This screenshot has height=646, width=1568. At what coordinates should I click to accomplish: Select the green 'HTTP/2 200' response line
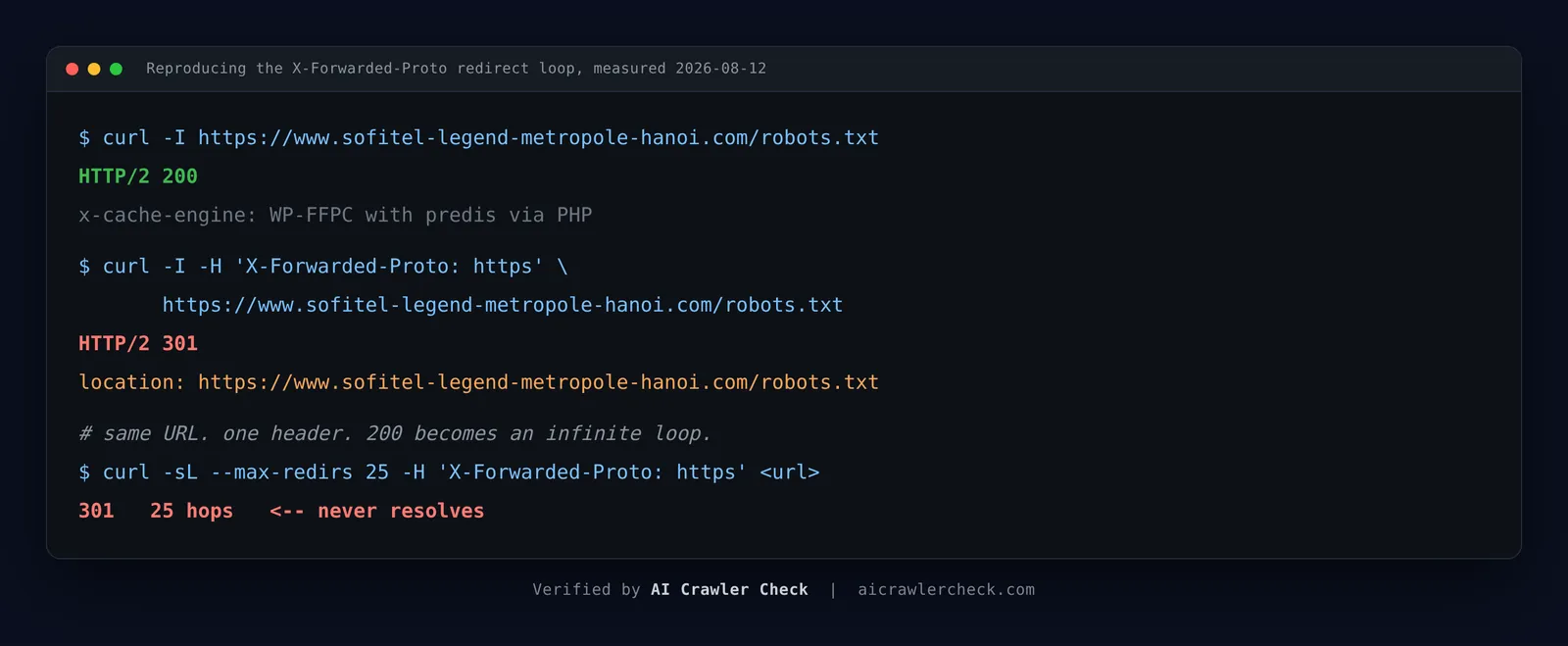tap(138, 176)
